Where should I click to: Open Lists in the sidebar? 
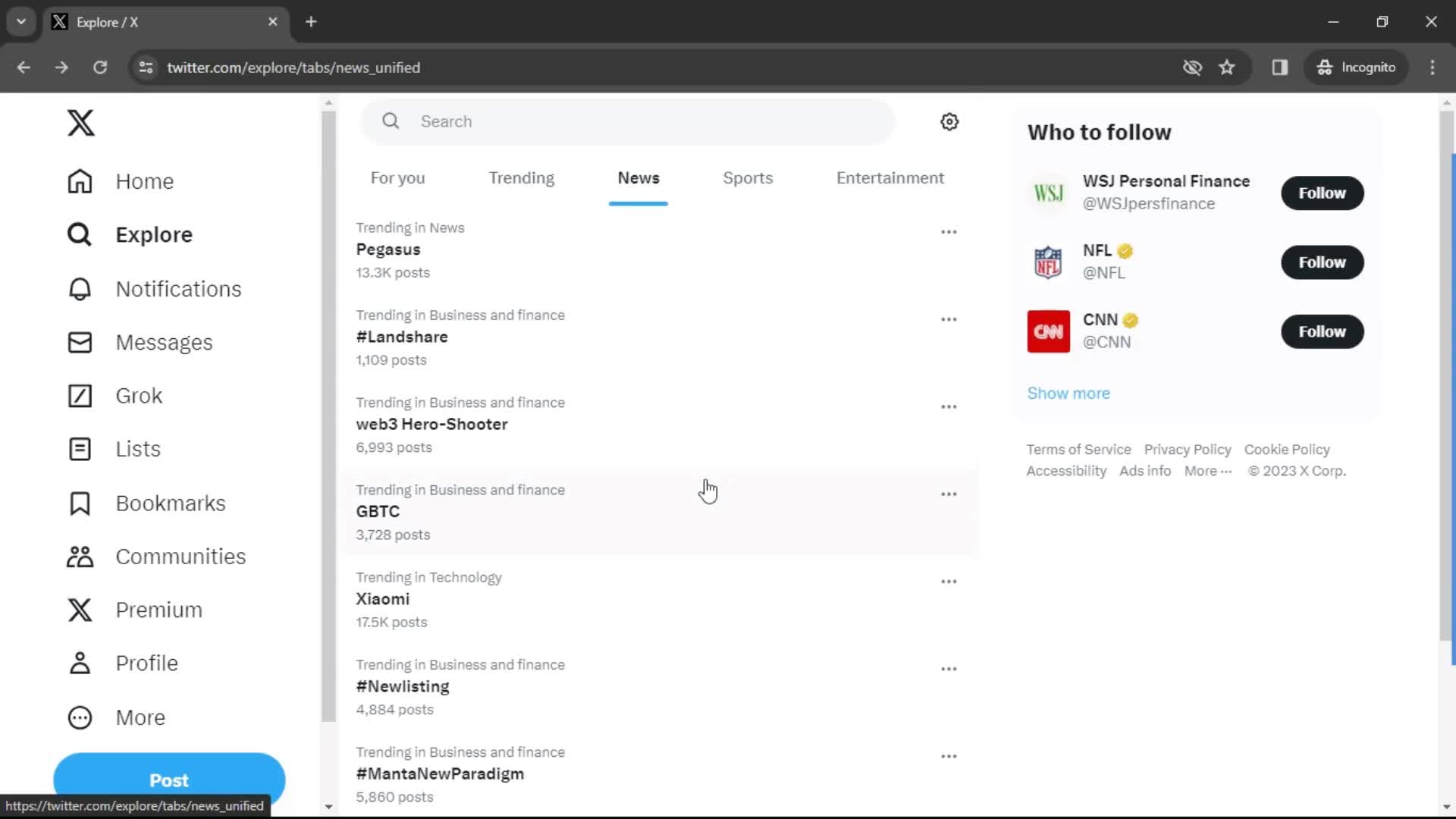click(x=114, y=449)
